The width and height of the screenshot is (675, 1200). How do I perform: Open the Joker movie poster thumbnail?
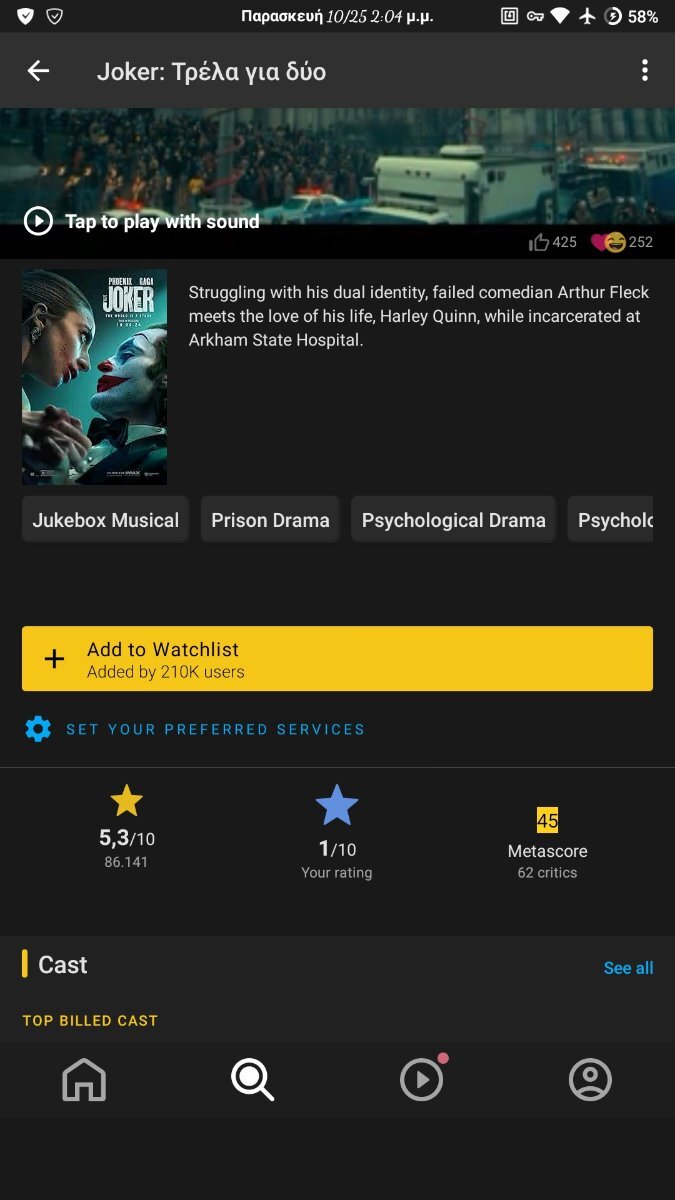(94, 377)
